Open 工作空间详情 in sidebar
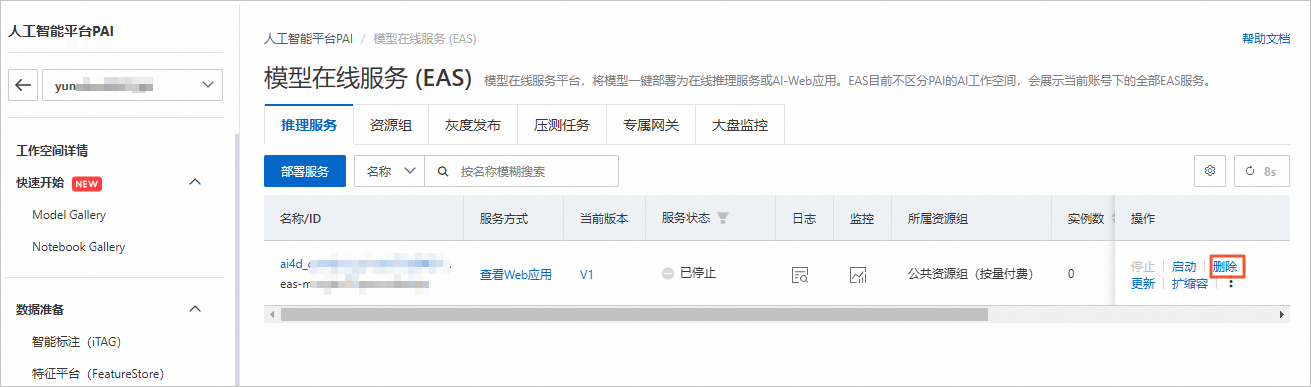 point(52,151)
